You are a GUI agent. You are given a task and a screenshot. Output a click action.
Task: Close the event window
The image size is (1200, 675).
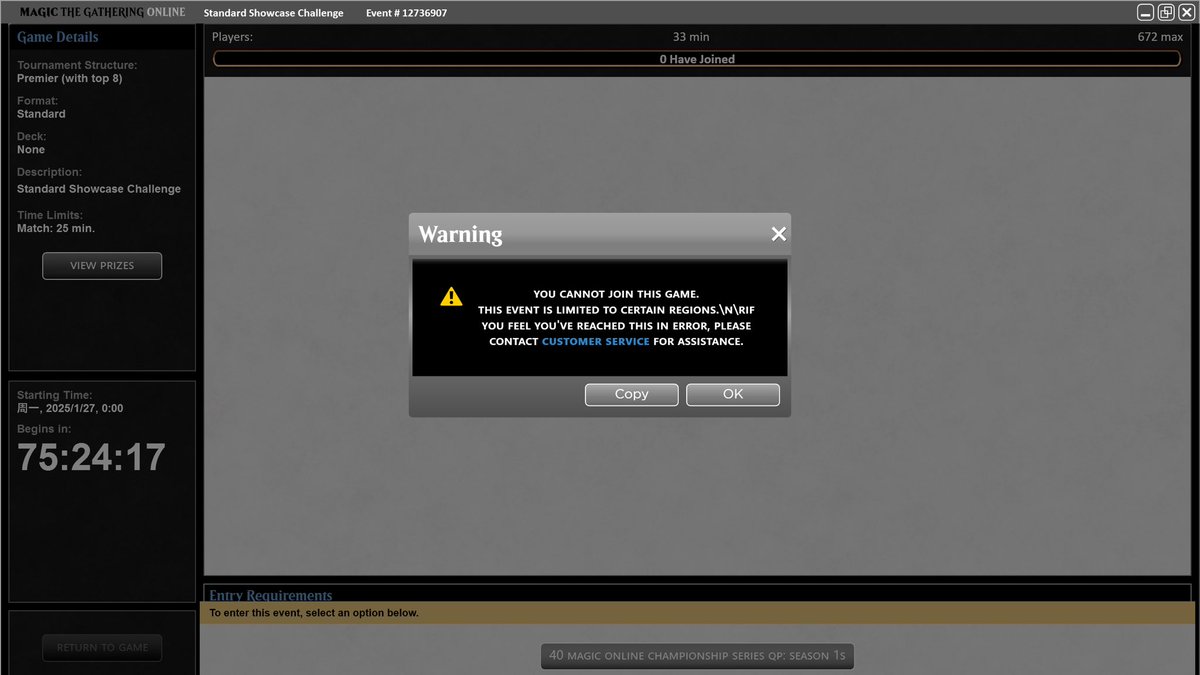coord(1186,12)
